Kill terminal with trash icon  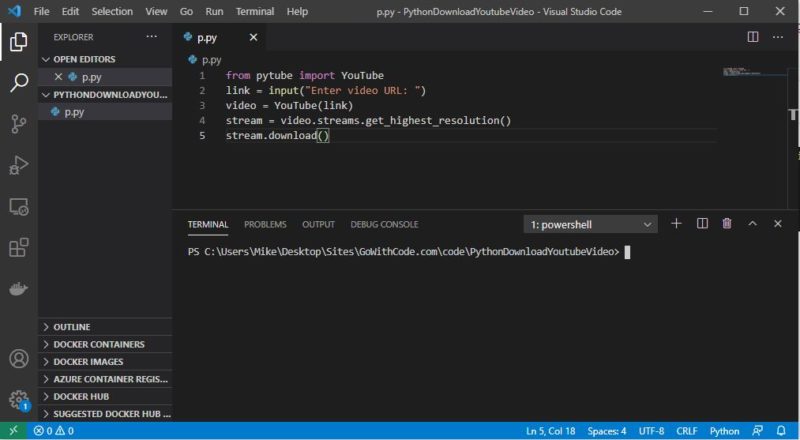click(727, 224)
